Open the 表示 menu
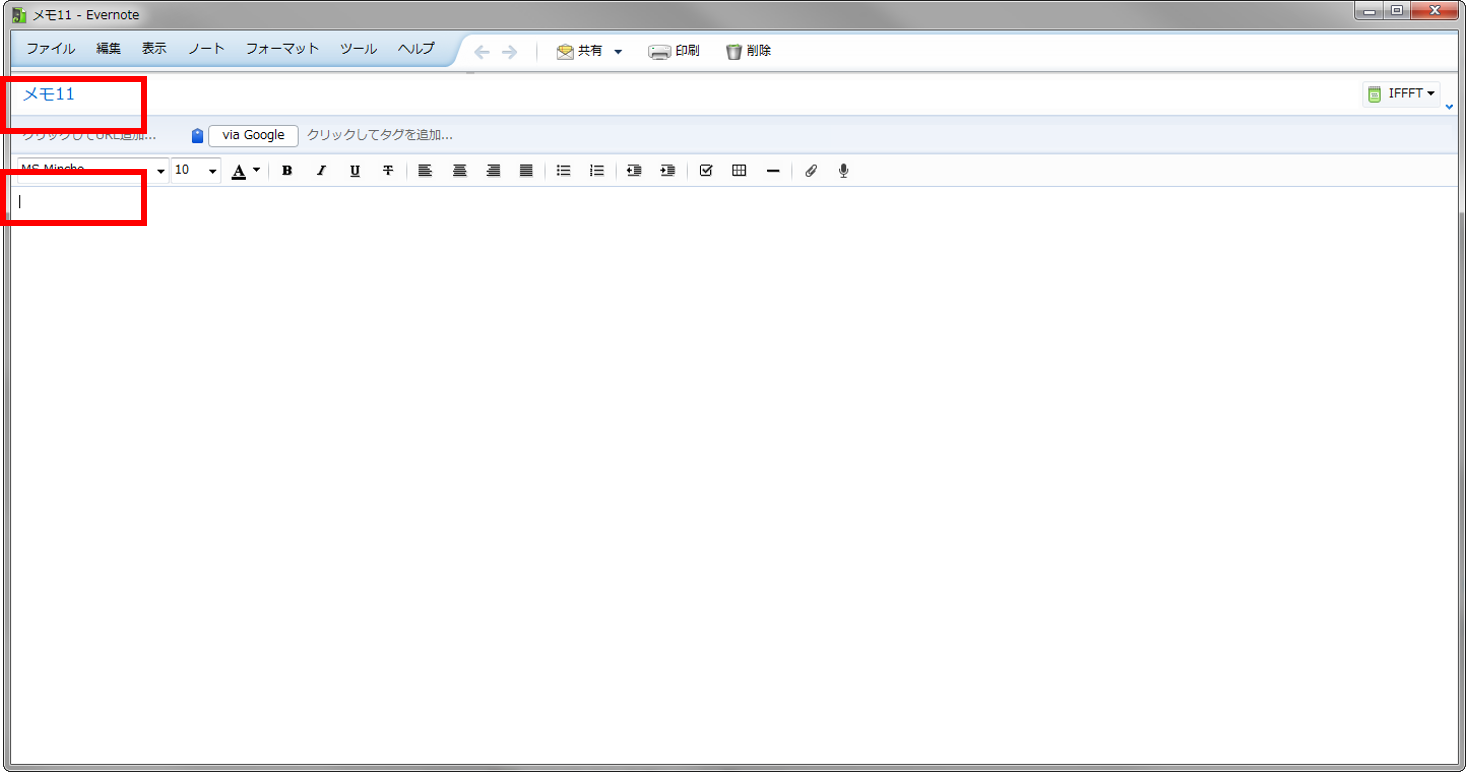This screenshot has width=1466, height=772. pyautogui.click(x=154, y=48)
